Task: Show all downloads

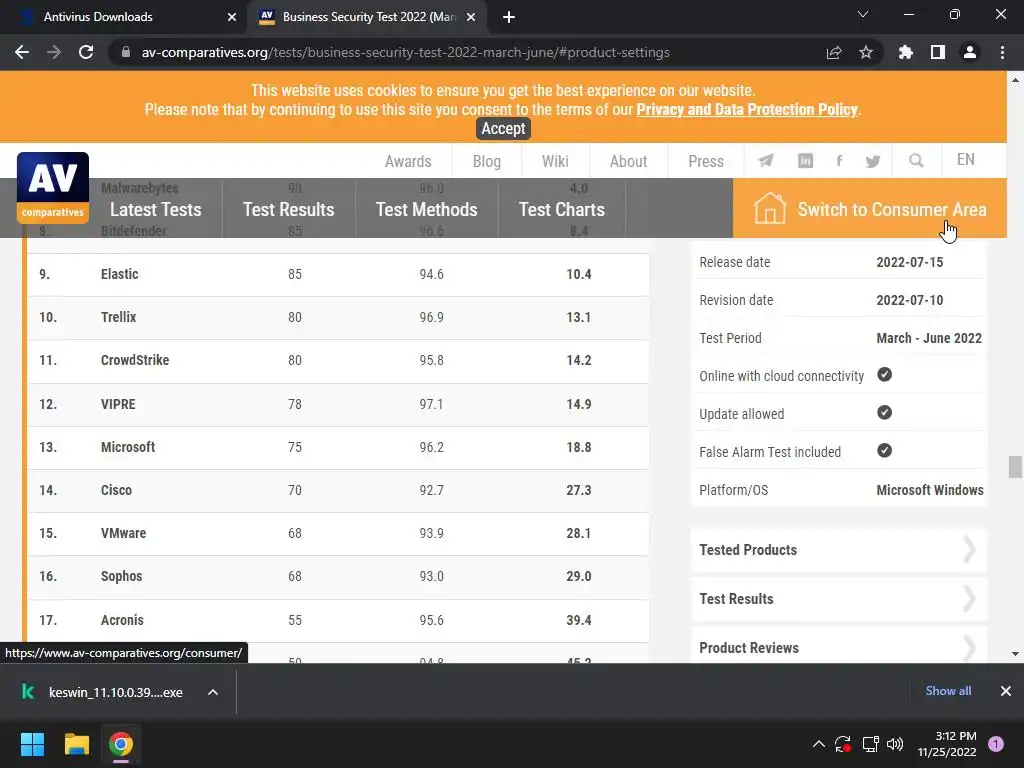Action: click(x=948, y=691)
